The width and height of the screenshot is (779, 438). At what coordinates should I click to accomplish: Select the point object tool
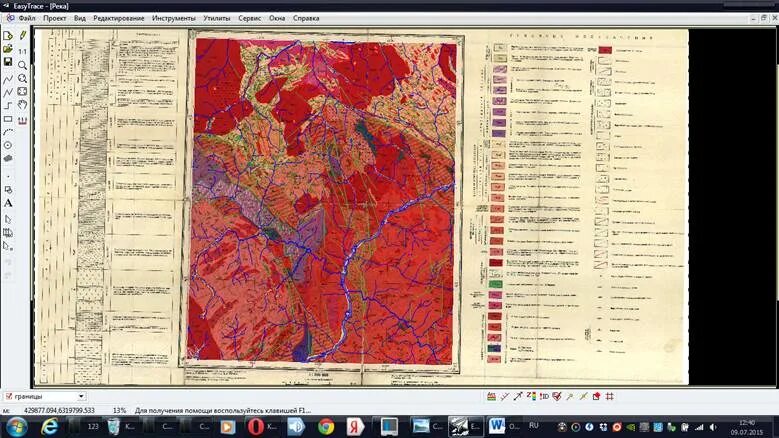[x=8, y=177]
